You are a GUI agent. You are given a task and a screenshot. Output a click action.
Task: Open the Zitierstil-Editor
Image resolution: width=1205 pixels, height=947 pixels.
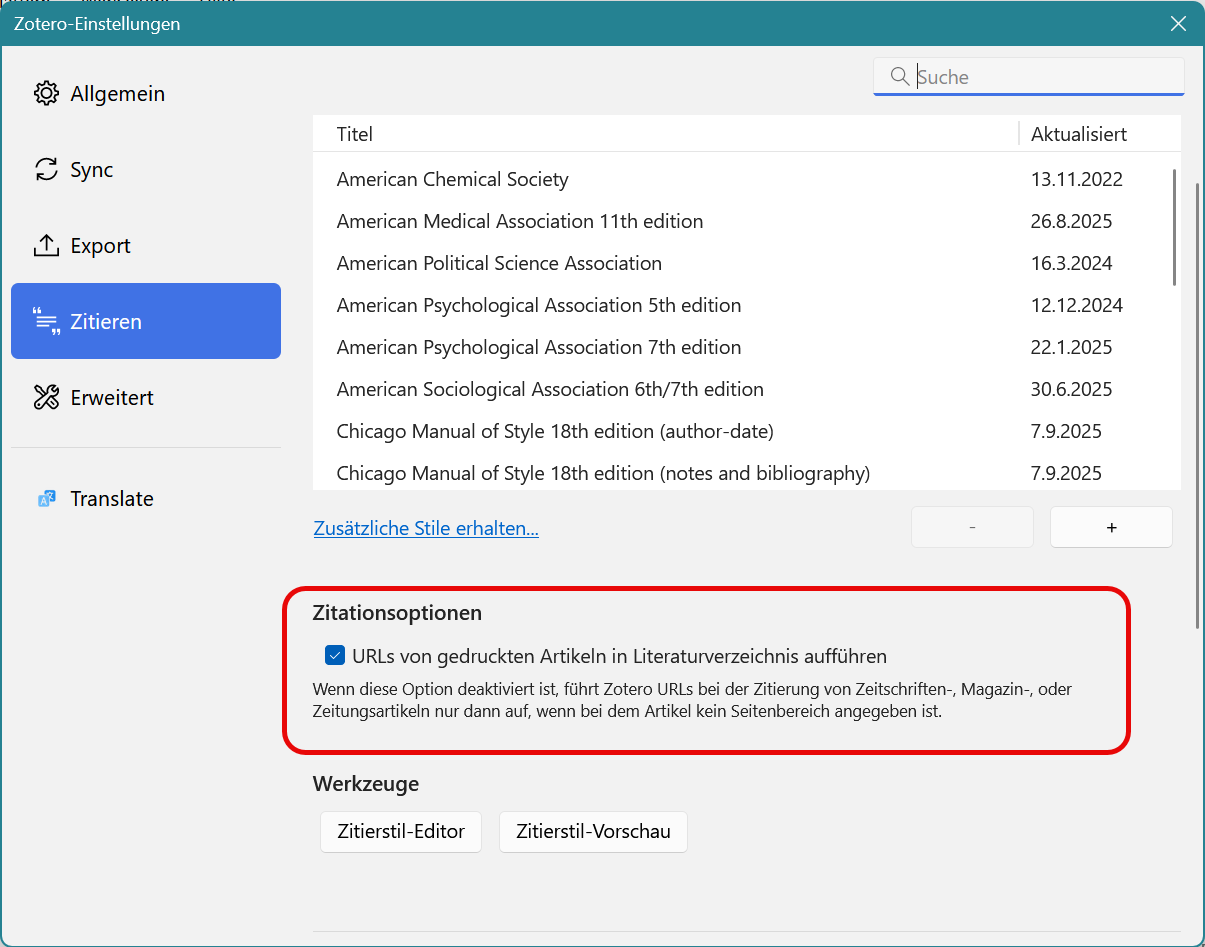[401, 832]
